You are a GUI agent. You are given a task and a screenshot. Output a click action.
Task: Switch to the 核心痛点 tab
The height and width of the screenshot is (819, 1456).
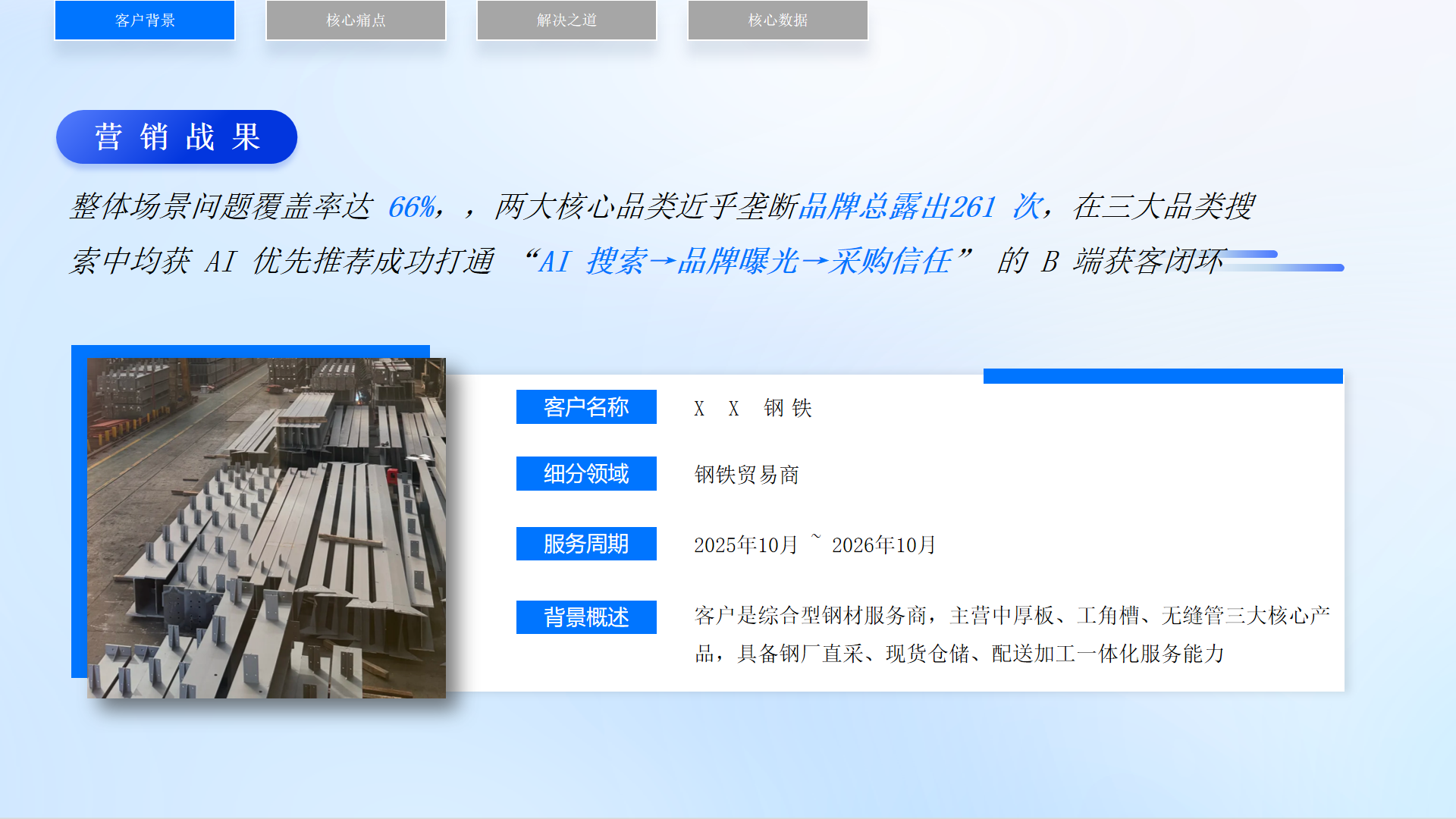[x=356, y=20]
